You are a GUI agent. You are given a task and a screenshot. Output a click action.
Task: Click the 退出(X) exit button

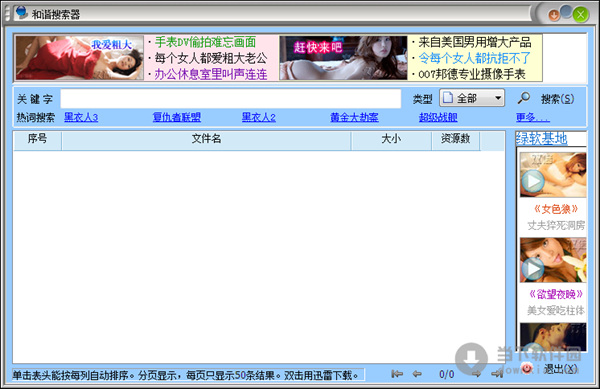[x=560, y=369]
